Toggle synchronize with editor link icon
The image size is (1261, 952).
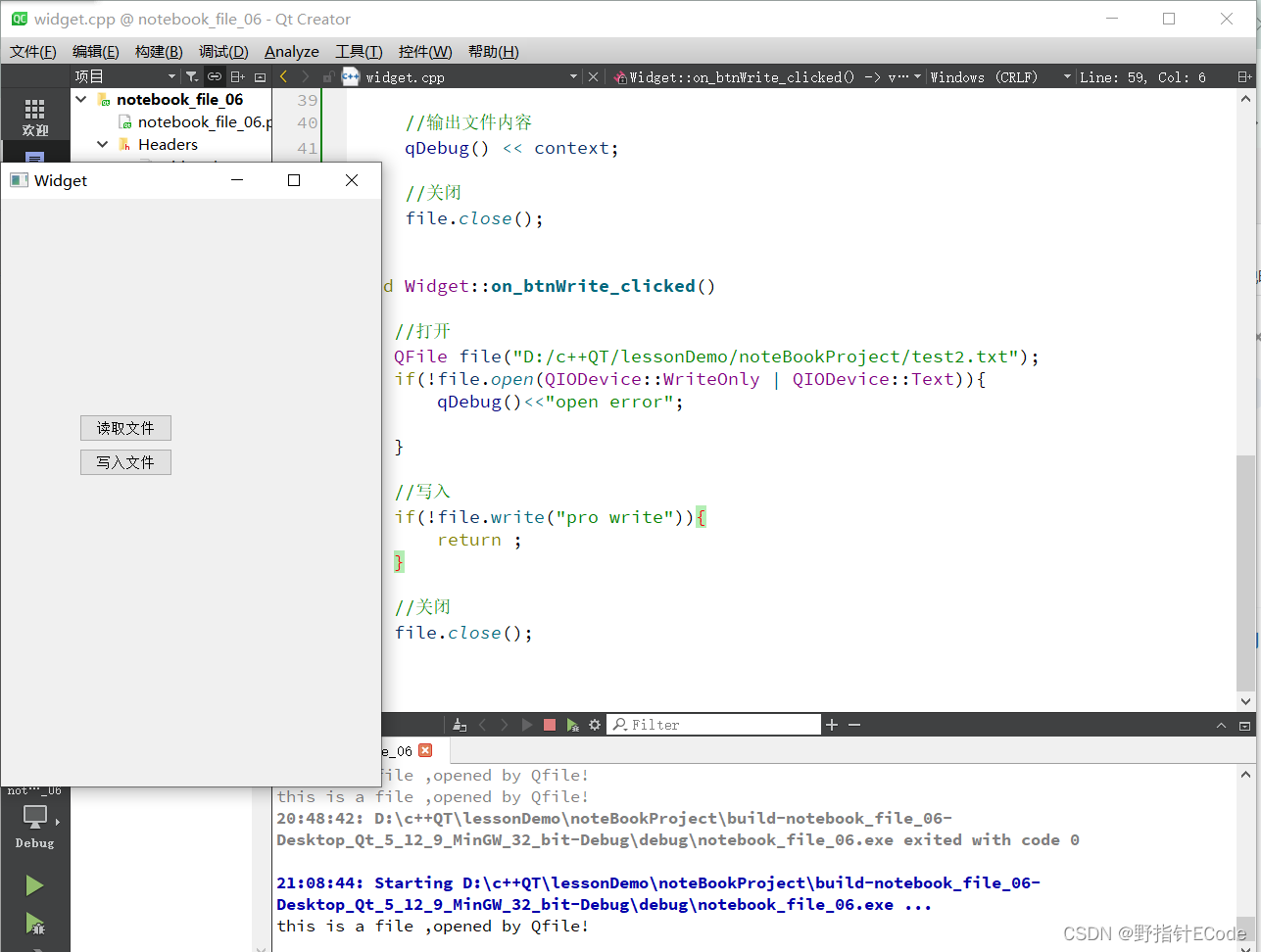214,76
